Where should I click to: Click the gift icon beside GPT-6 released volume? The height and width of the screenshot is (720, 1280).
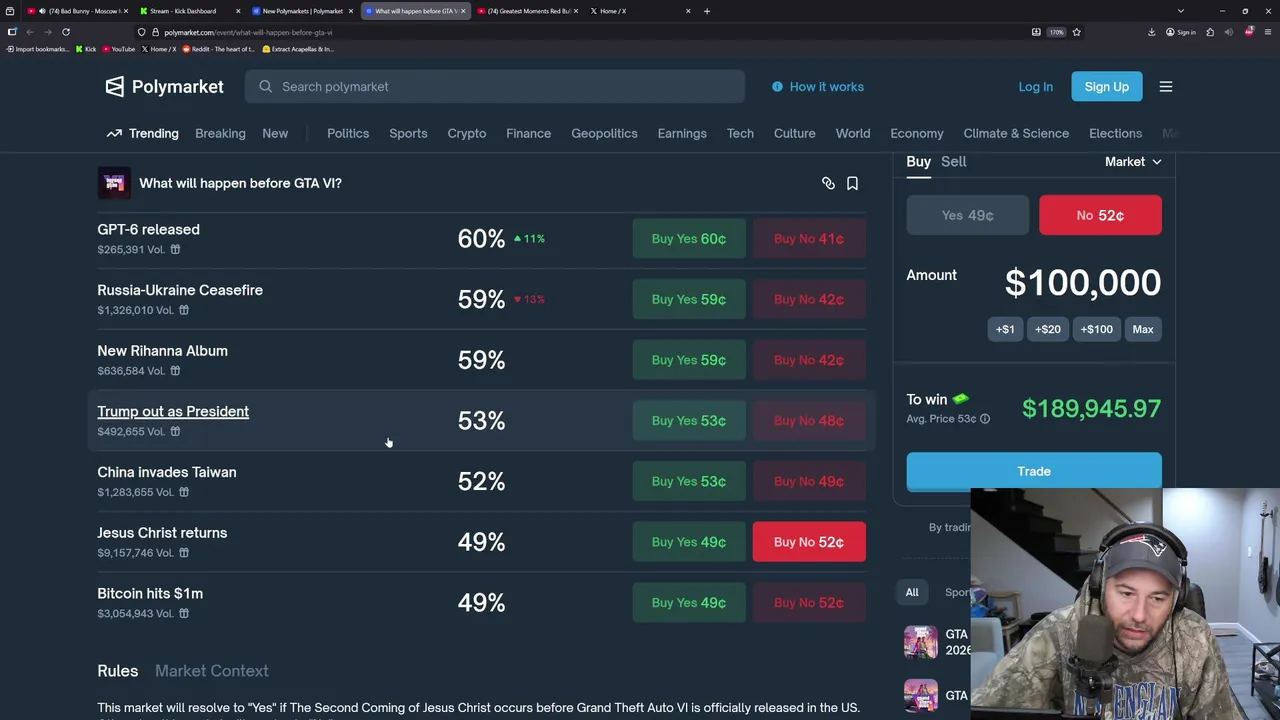point(175,249)
